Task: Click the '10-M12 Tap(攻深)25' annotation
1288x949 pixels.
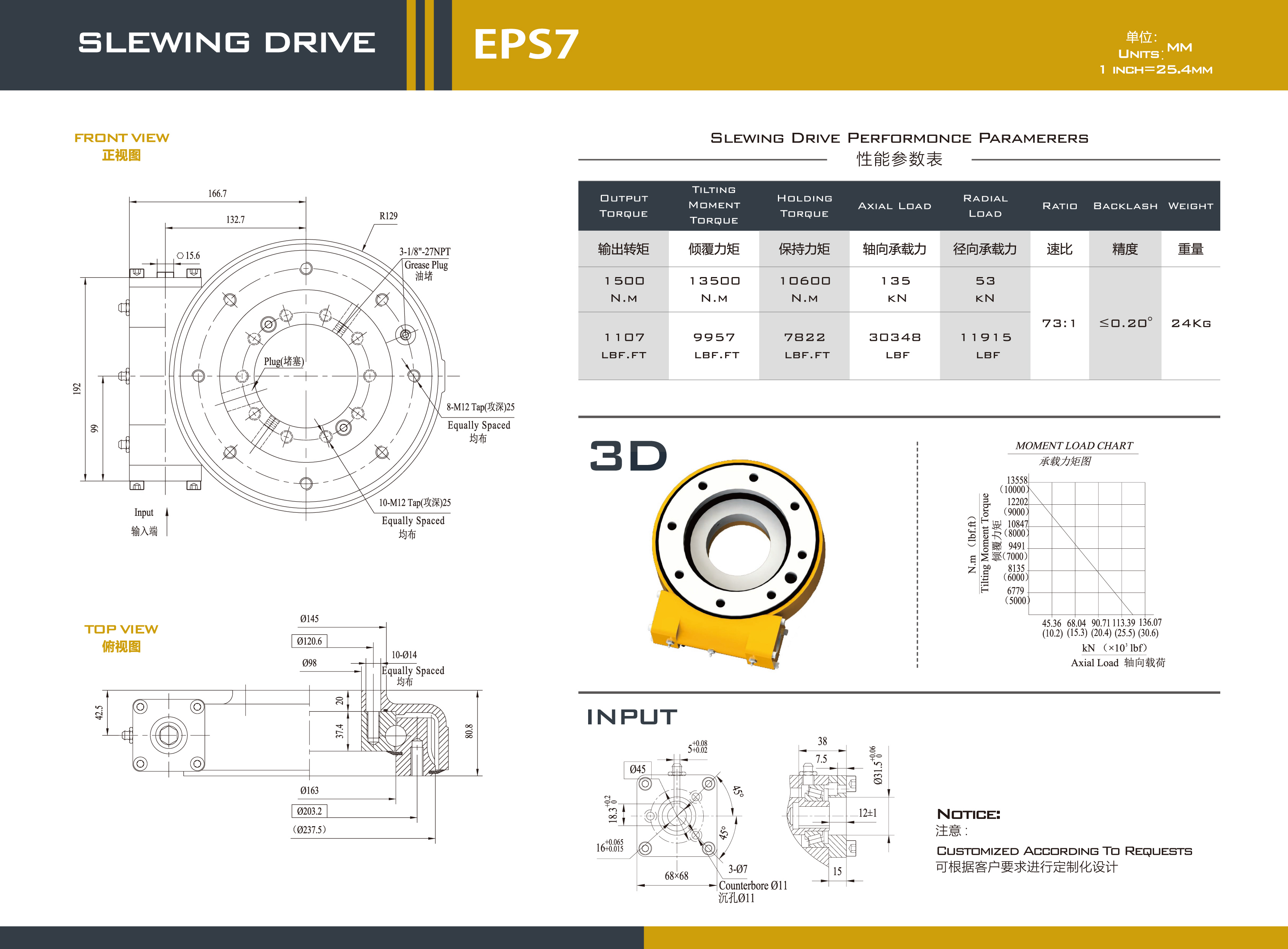Action: tap(414, 503)
